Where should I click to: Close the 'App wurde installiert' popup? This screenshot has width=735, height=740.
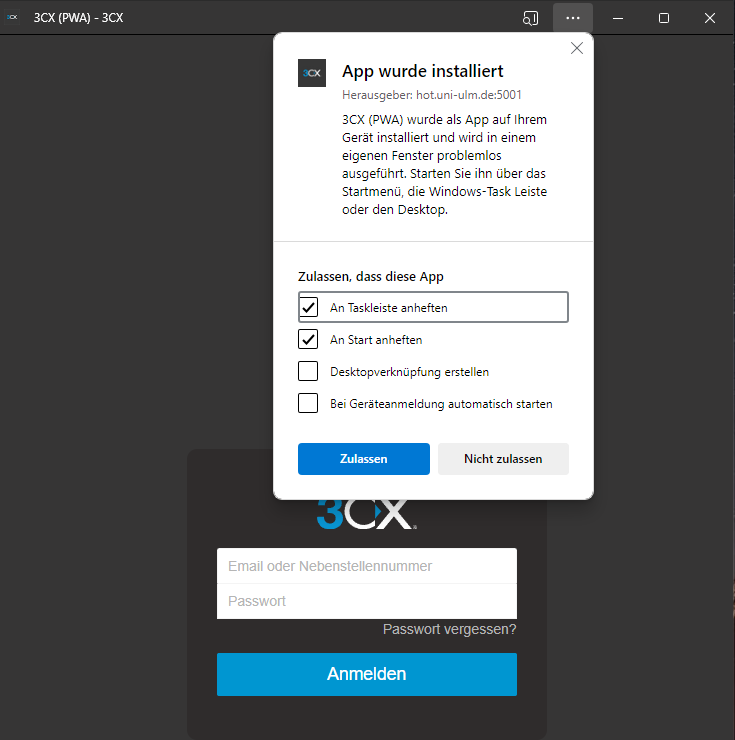coord(576,48)
